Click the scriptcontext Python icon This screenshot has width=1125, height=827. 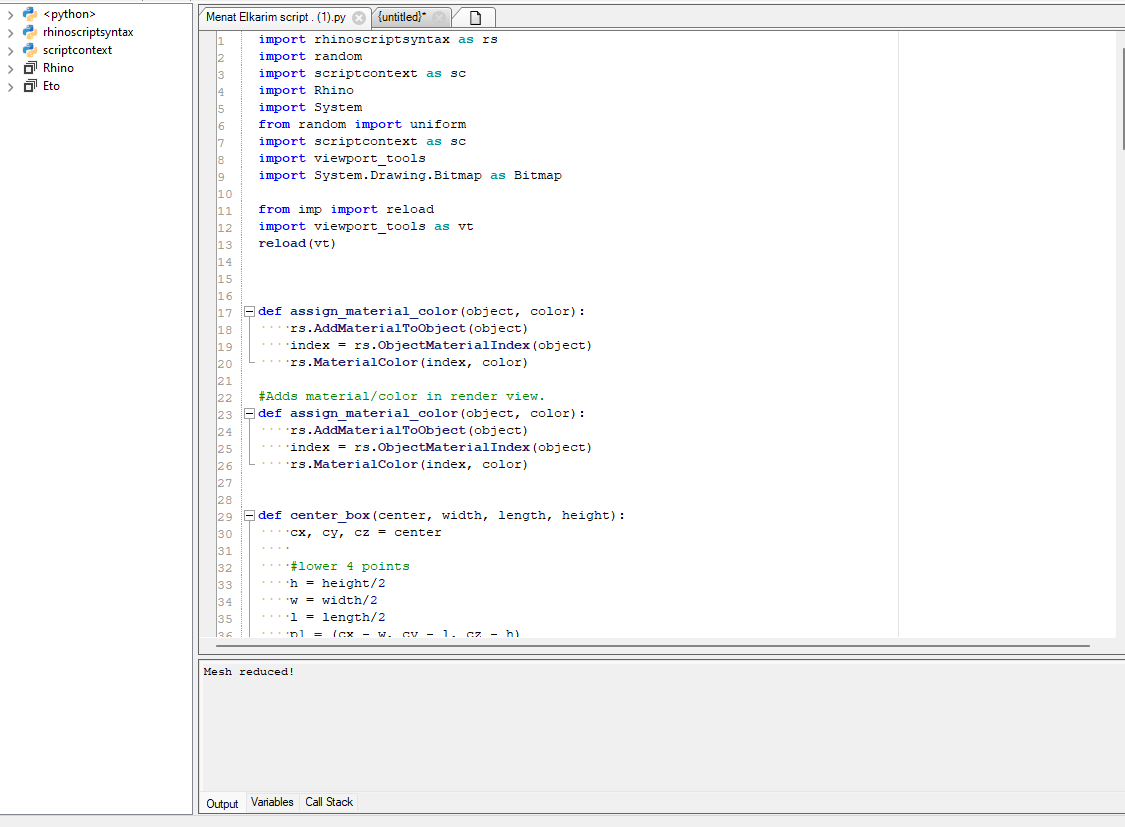tap(28, 50)
